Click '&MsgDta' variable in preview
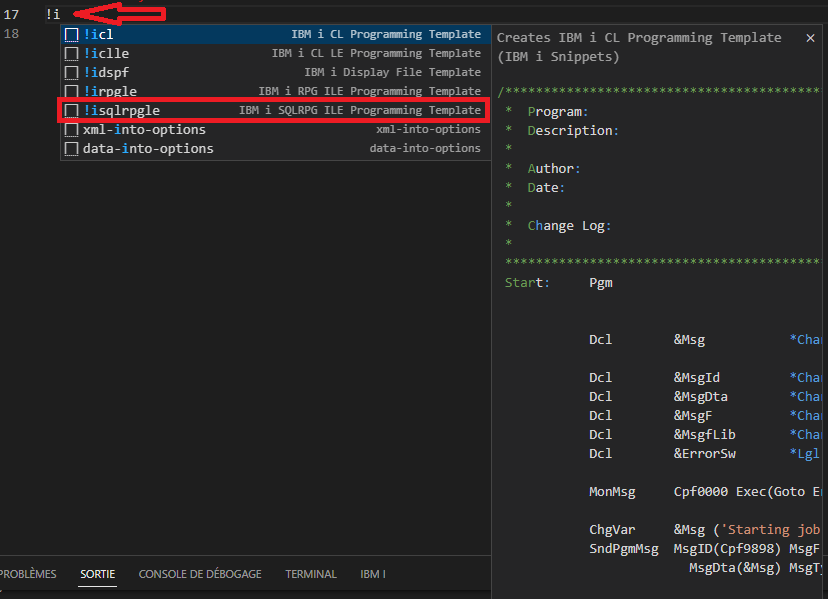The width and height of the screenshot is (828, 599). pos(700,397)
